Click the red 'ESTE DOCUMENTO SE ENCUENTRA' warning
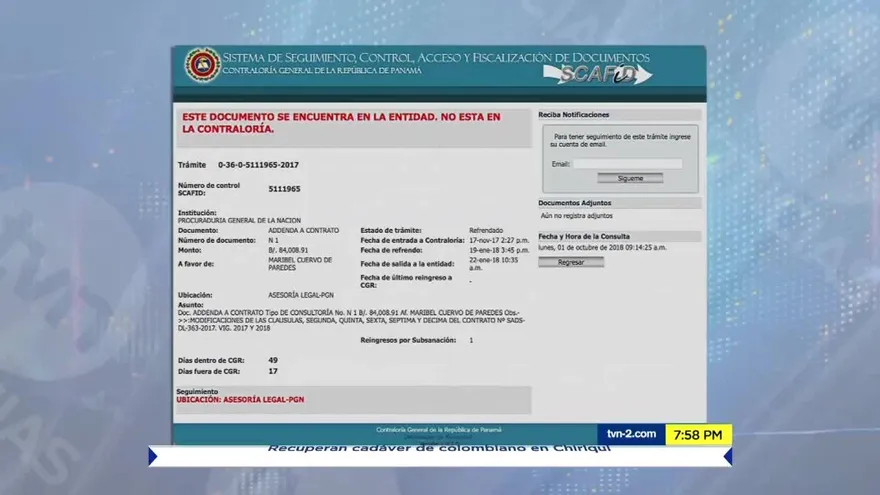Screen dimensions: 880x495 click(341, 123)
